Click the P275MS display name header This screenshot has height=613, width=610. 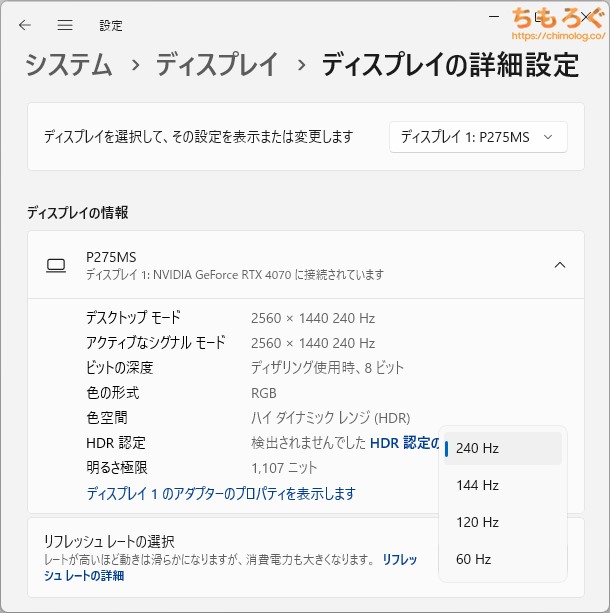(x=111, y=257)
